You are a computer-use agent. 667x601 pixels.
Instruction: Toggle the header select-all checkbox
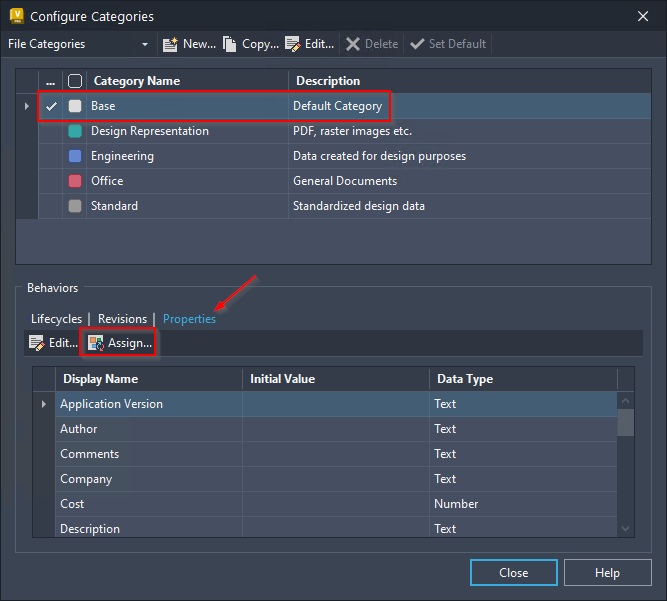tap(75, 81)
